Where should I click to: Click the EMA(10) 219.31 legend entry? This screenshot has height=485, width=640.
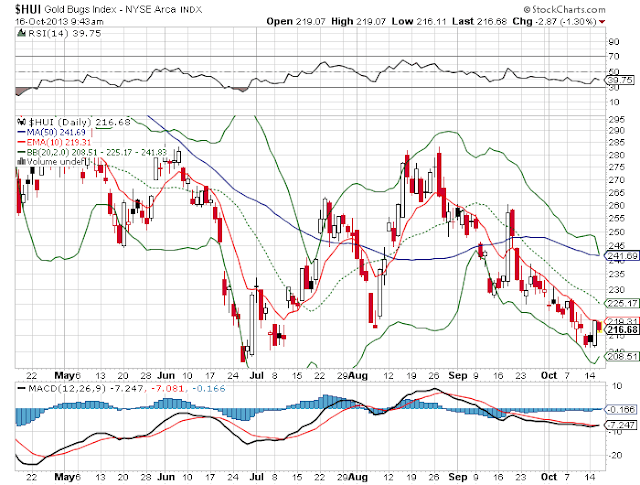54,142
